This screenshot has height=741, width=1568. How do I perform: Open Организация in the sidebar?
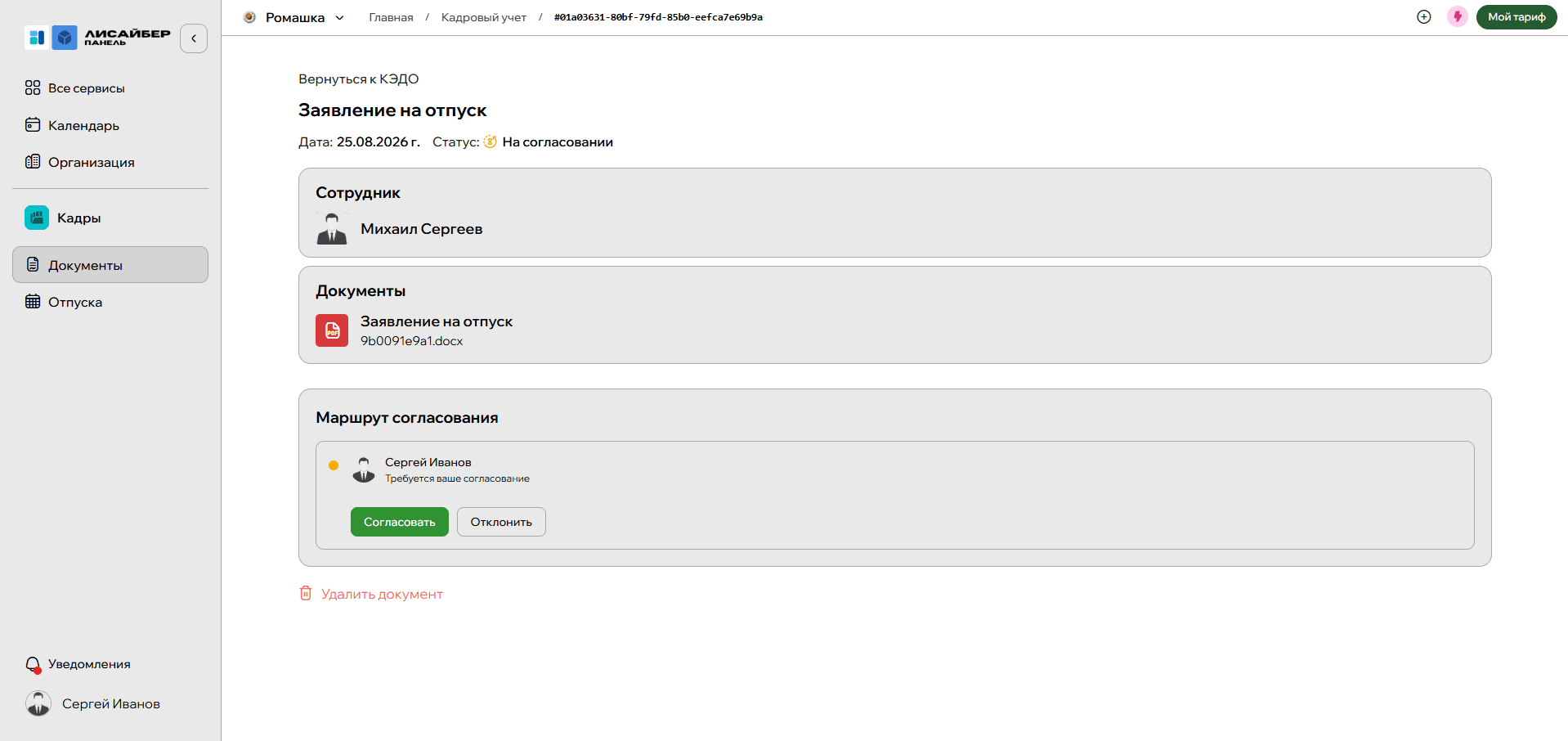(x=80, y=162)
